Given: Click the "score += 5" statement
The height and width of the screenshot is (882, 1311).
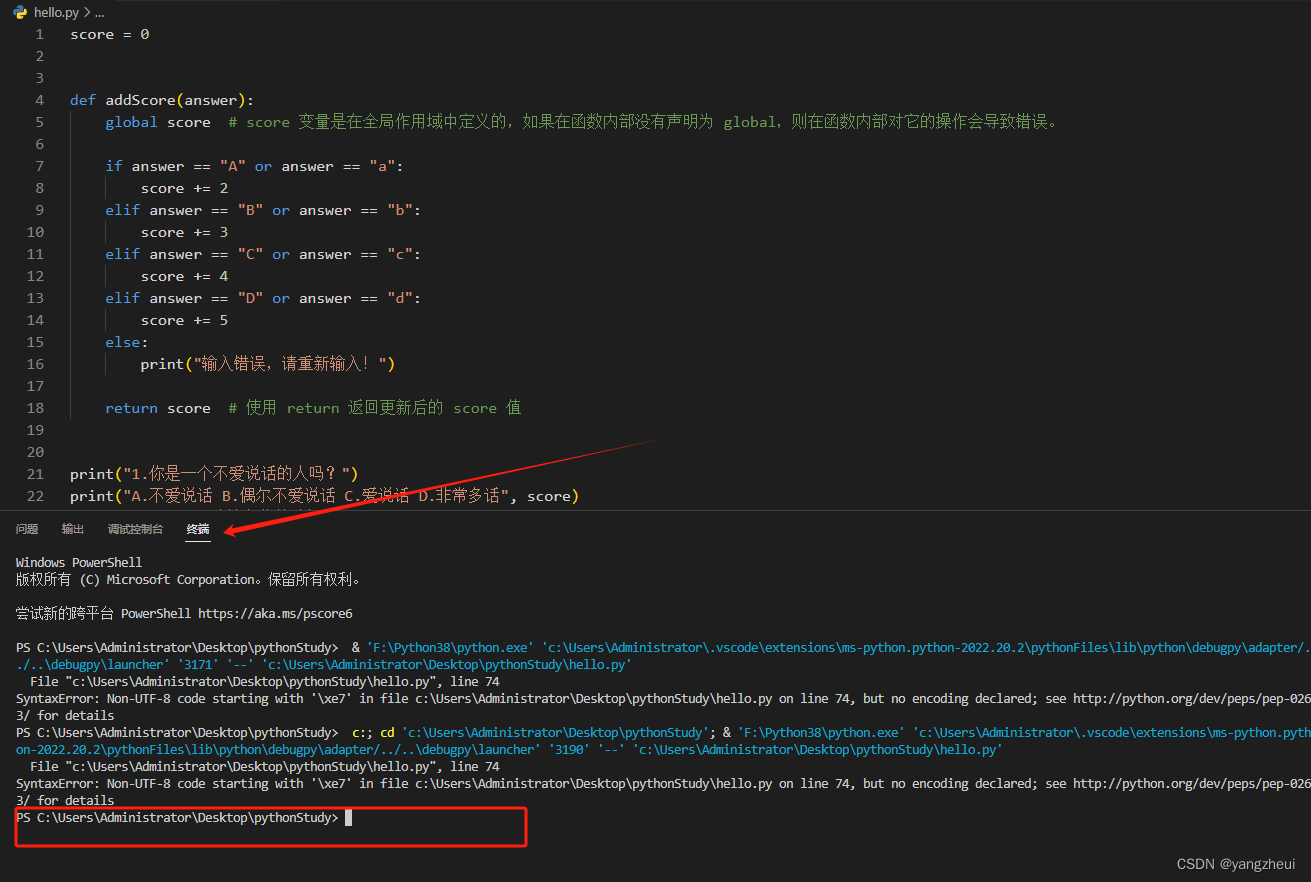Looking at the screenshot, I should tap(185, 320).
